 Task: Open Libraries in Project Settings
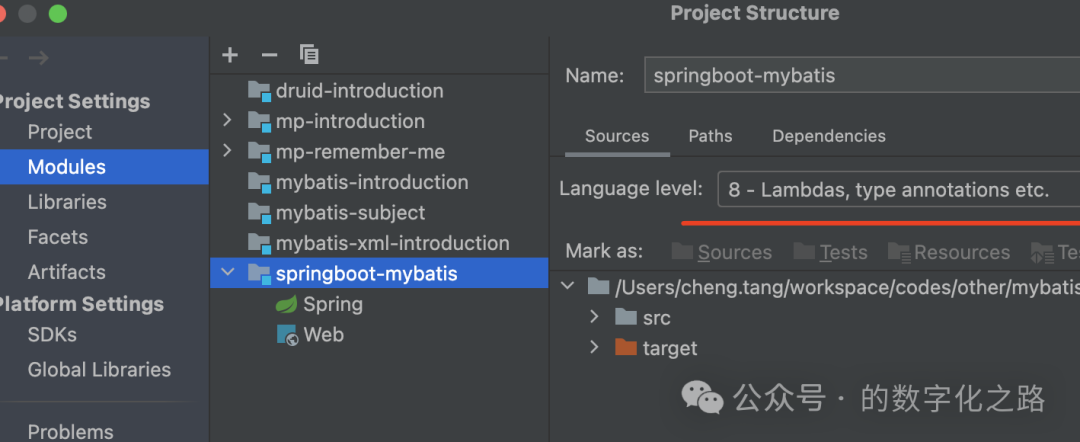tap(66, 202)
